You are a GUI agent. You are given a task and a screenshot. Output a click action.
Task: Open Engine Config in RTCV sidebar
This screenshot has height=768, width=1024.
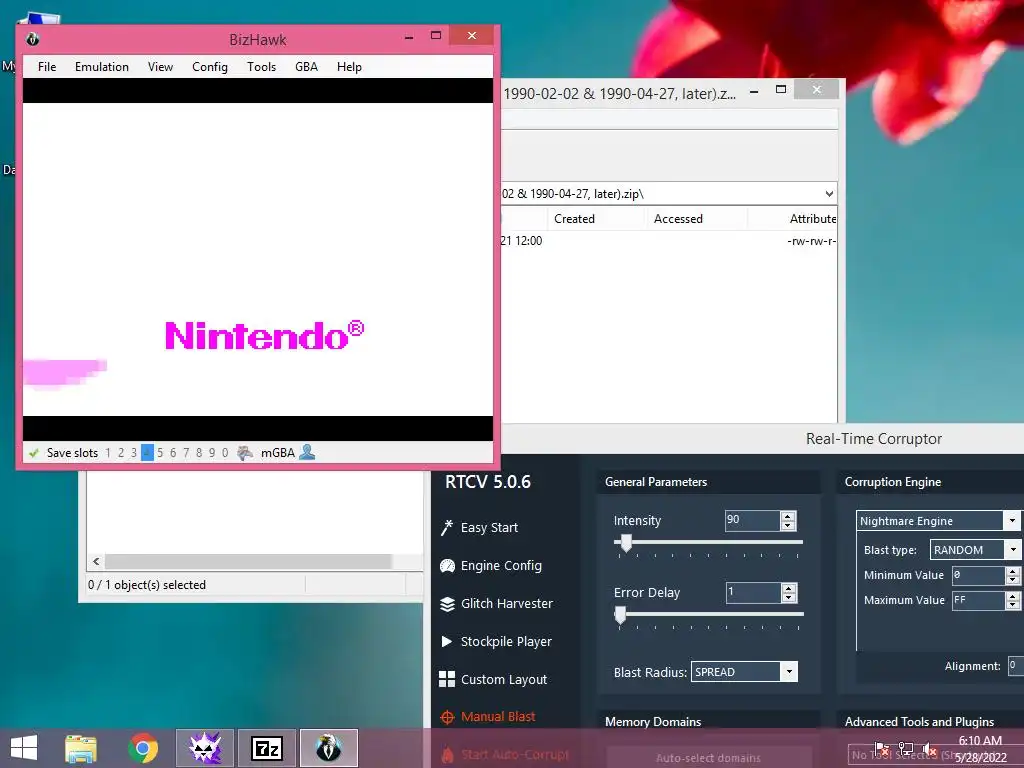[x=491, y=566]
